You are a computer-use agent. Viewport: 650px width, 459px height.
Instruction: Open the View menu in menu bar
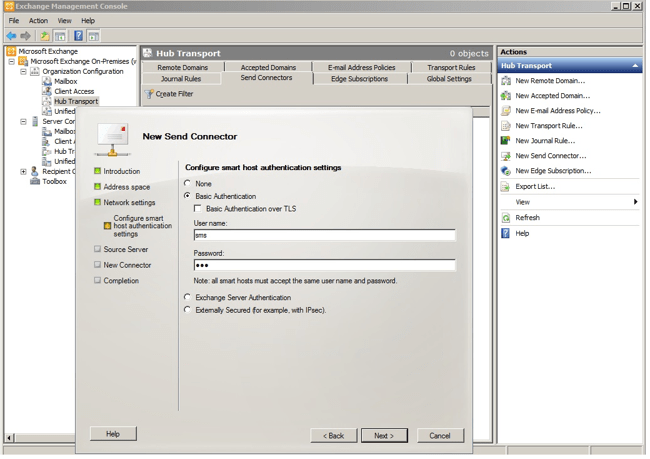point(65,21)
